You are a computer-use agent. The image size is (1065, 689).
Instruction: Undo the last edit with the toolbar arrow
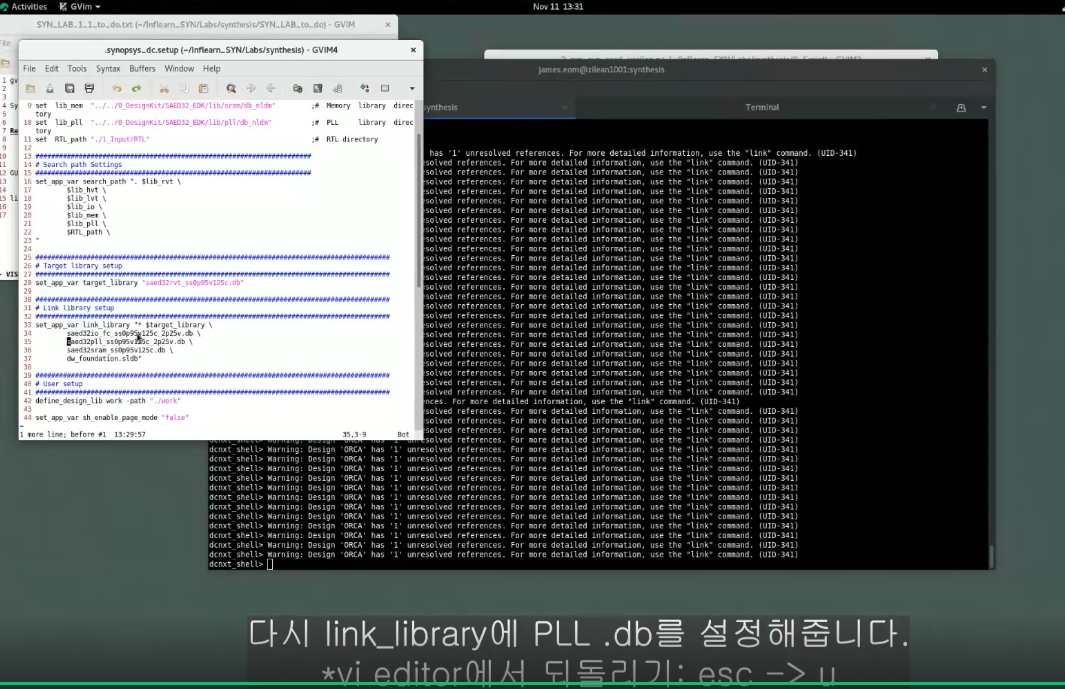pos(117,88)
